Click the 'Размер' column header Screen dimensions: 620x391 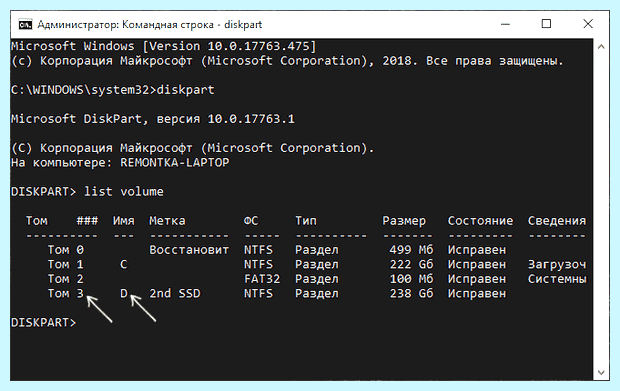pyautogui.click(x=404, y=221)
